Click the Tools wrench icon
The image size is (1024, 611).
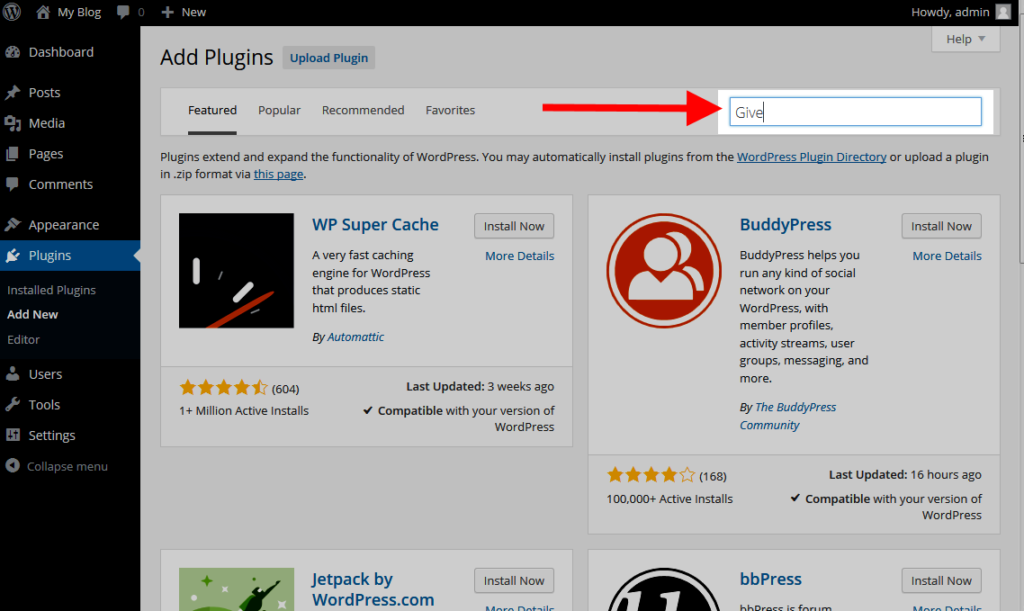coord(12,405)
